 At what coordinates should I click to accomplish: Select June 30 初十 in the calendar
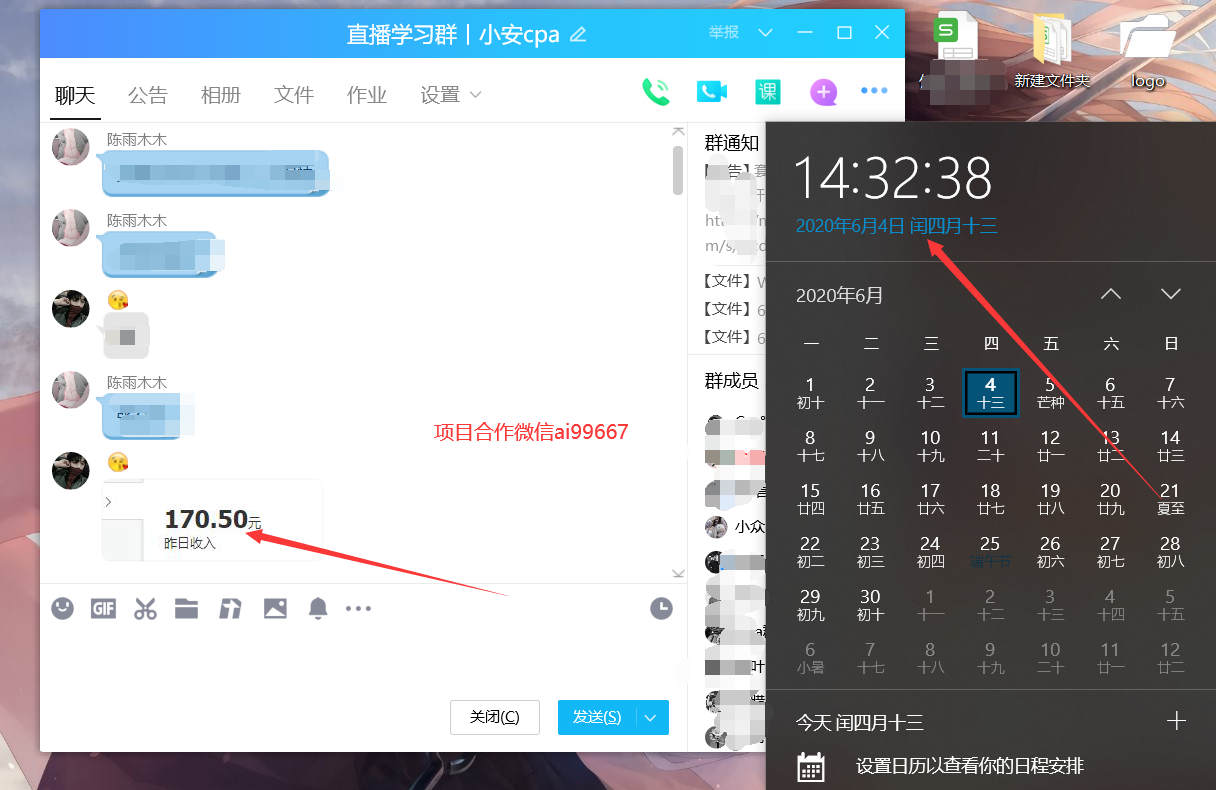(870, 605)
